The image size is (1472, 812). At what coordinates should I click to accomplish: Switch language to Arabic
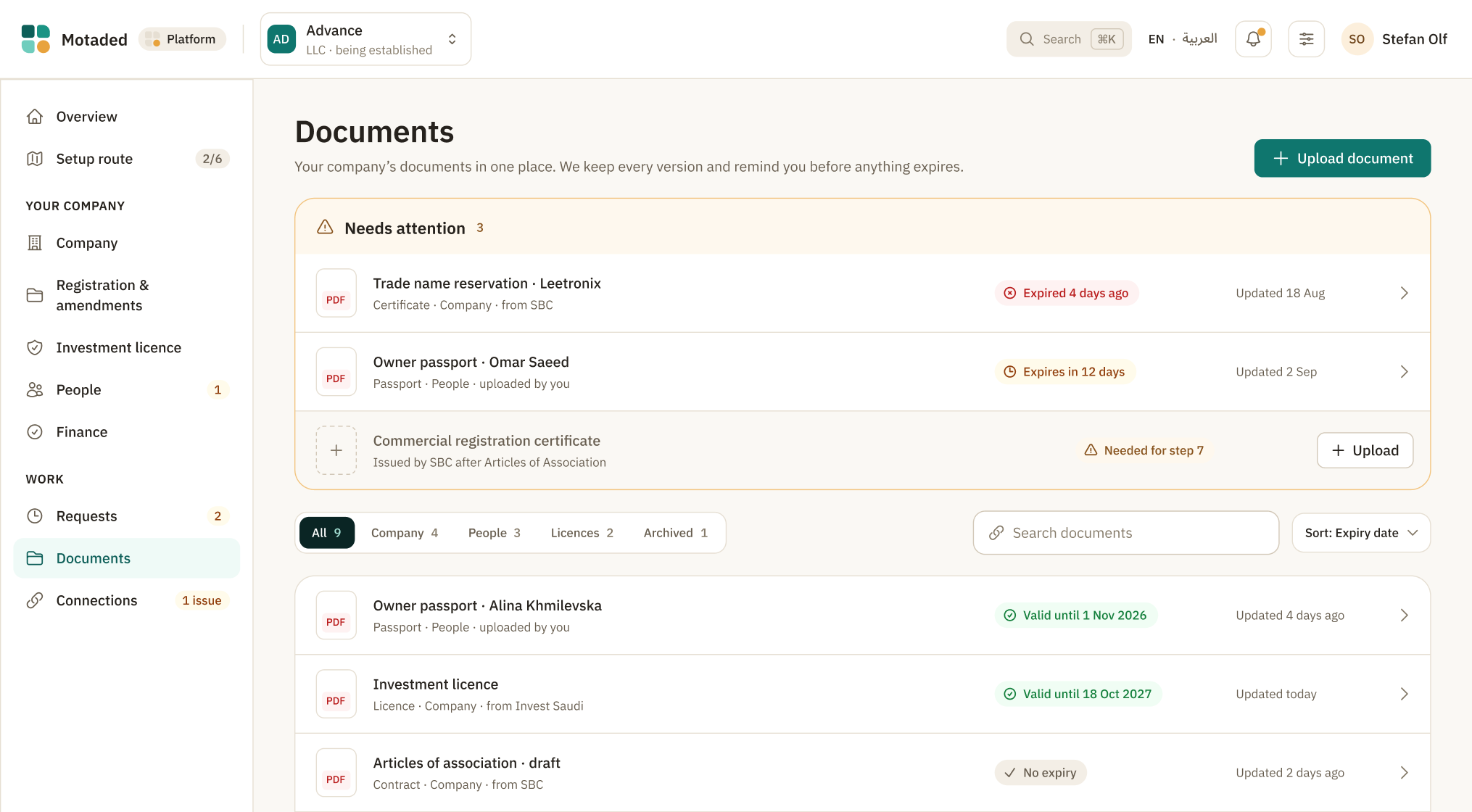1199,38
